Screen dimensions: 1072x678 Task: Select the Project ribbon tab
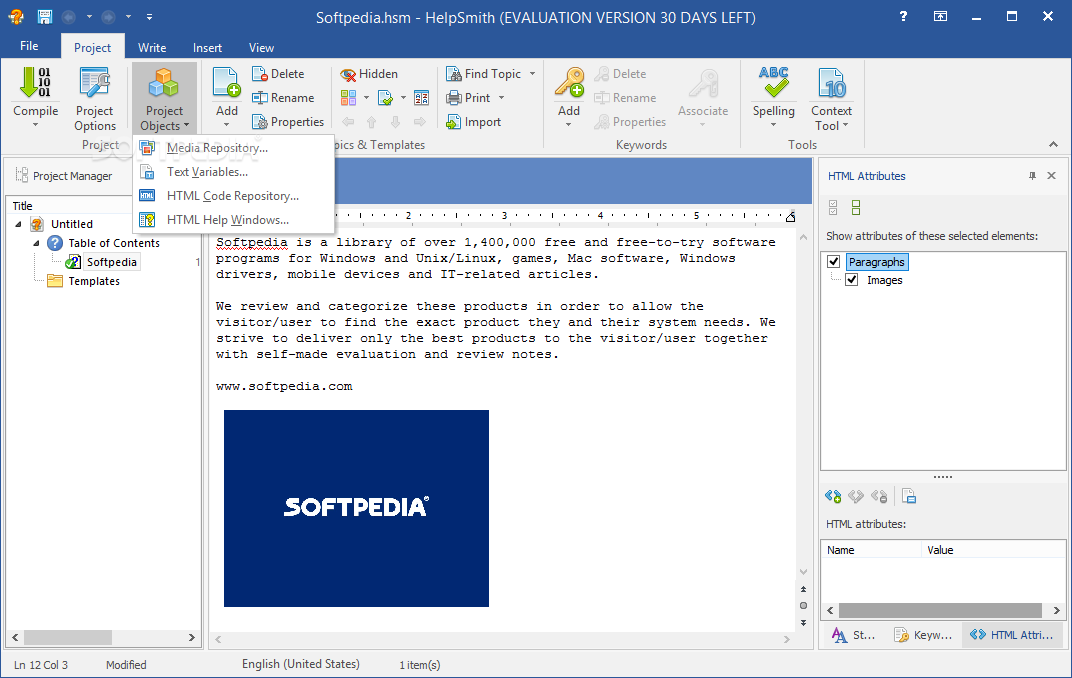click(x=92, y=48)
